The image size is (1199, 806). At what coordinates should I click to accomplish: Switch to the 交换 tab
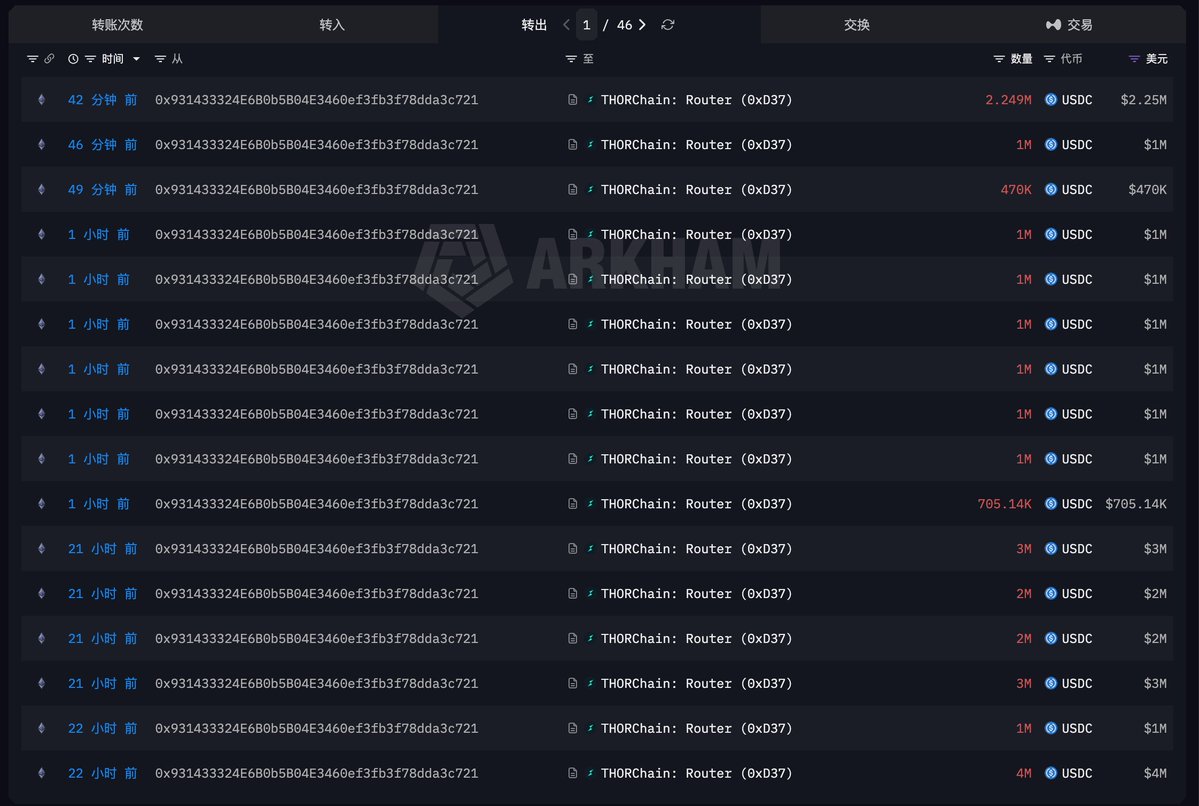(856, 24)
